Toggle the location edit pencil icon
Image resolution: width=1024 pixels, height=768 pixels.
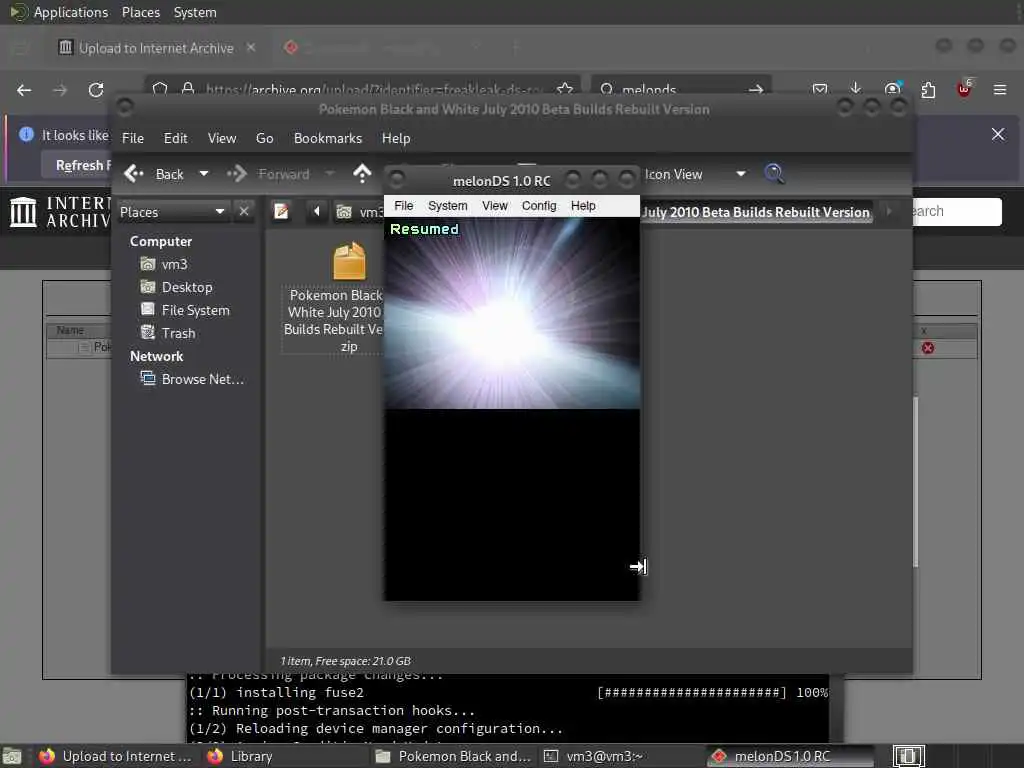pyautogui.click(x=281, y=212)
